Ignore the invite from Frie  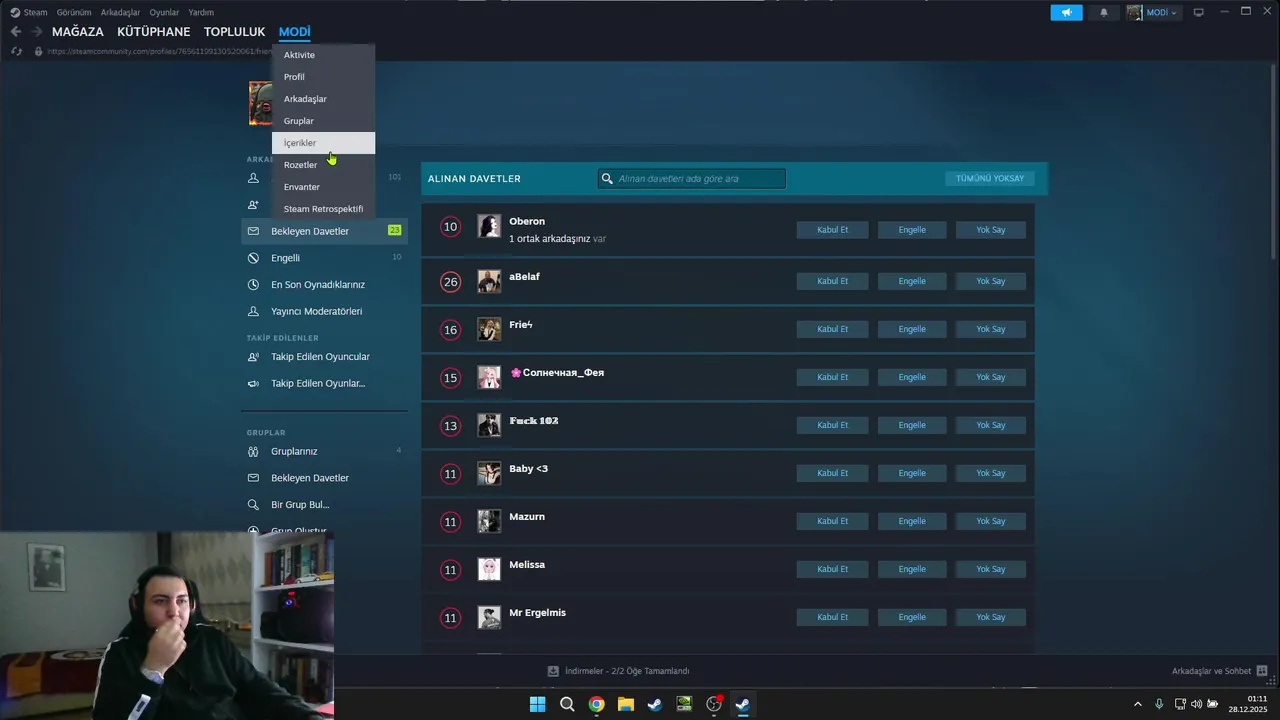coord(991,329)
